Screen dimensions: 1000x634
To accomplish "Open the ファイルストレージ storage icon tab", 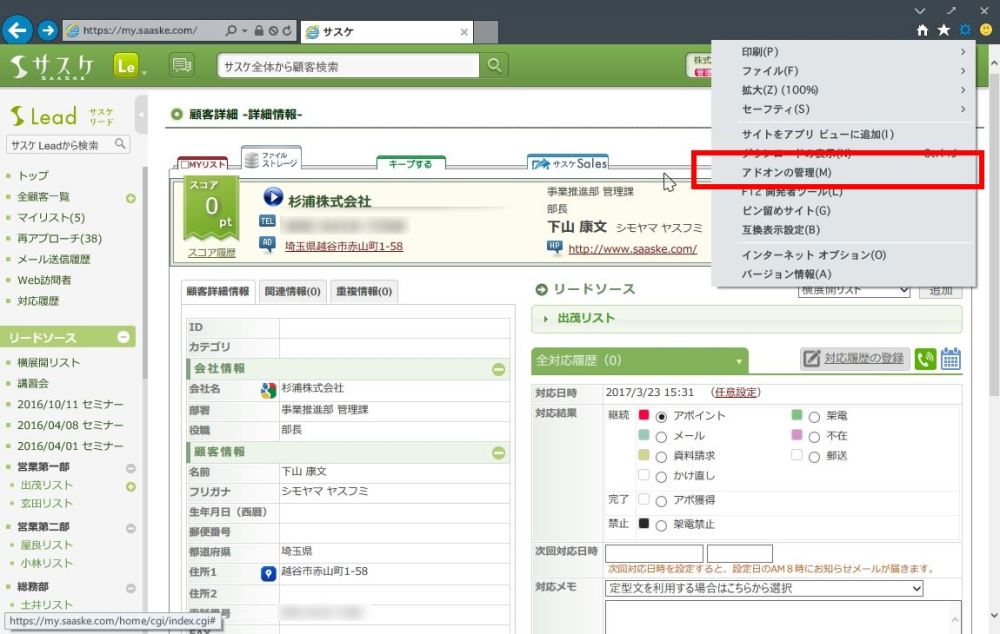I will (271, 159).
